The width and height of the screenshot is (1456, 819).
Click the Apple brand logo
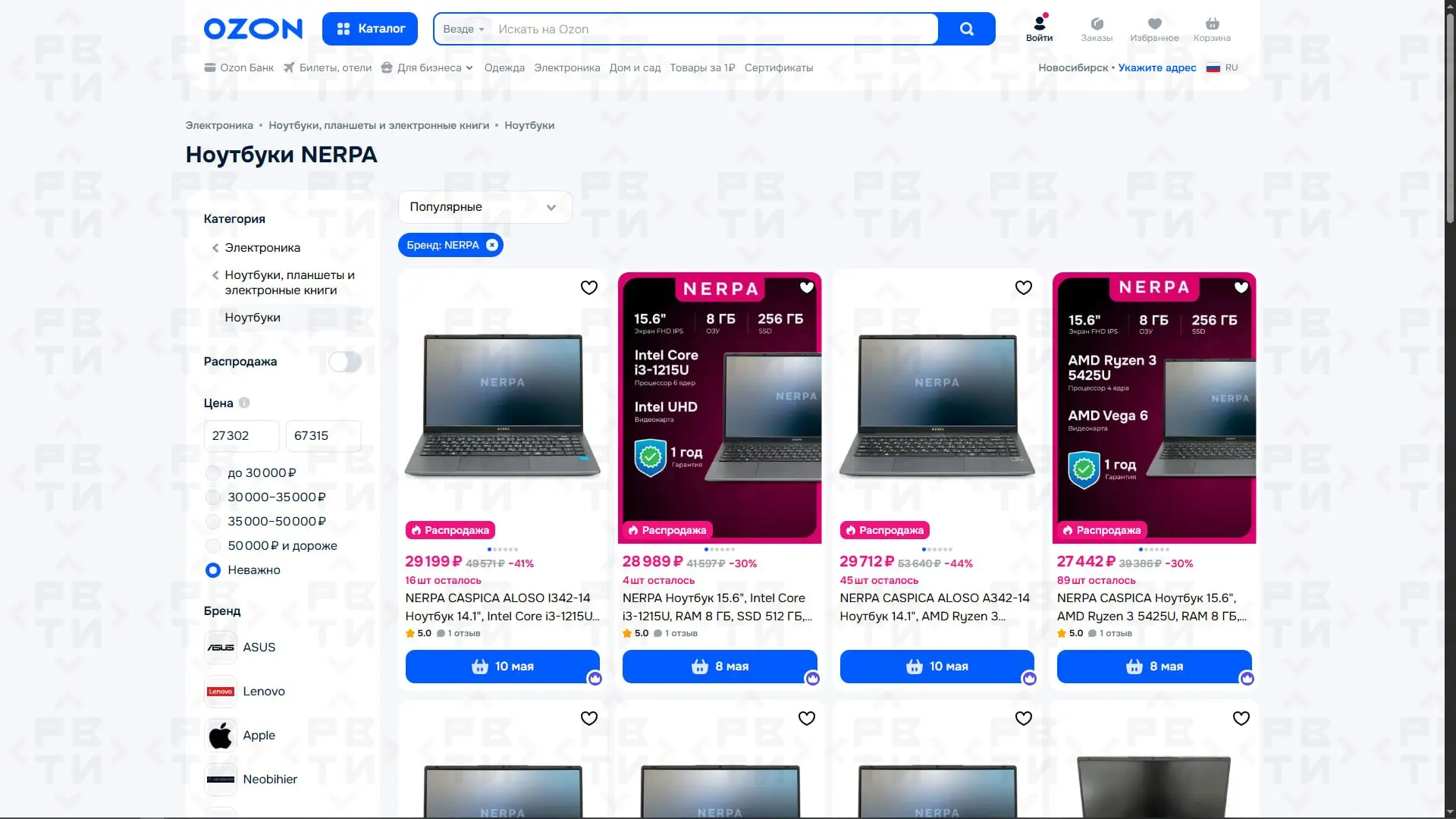221,736
